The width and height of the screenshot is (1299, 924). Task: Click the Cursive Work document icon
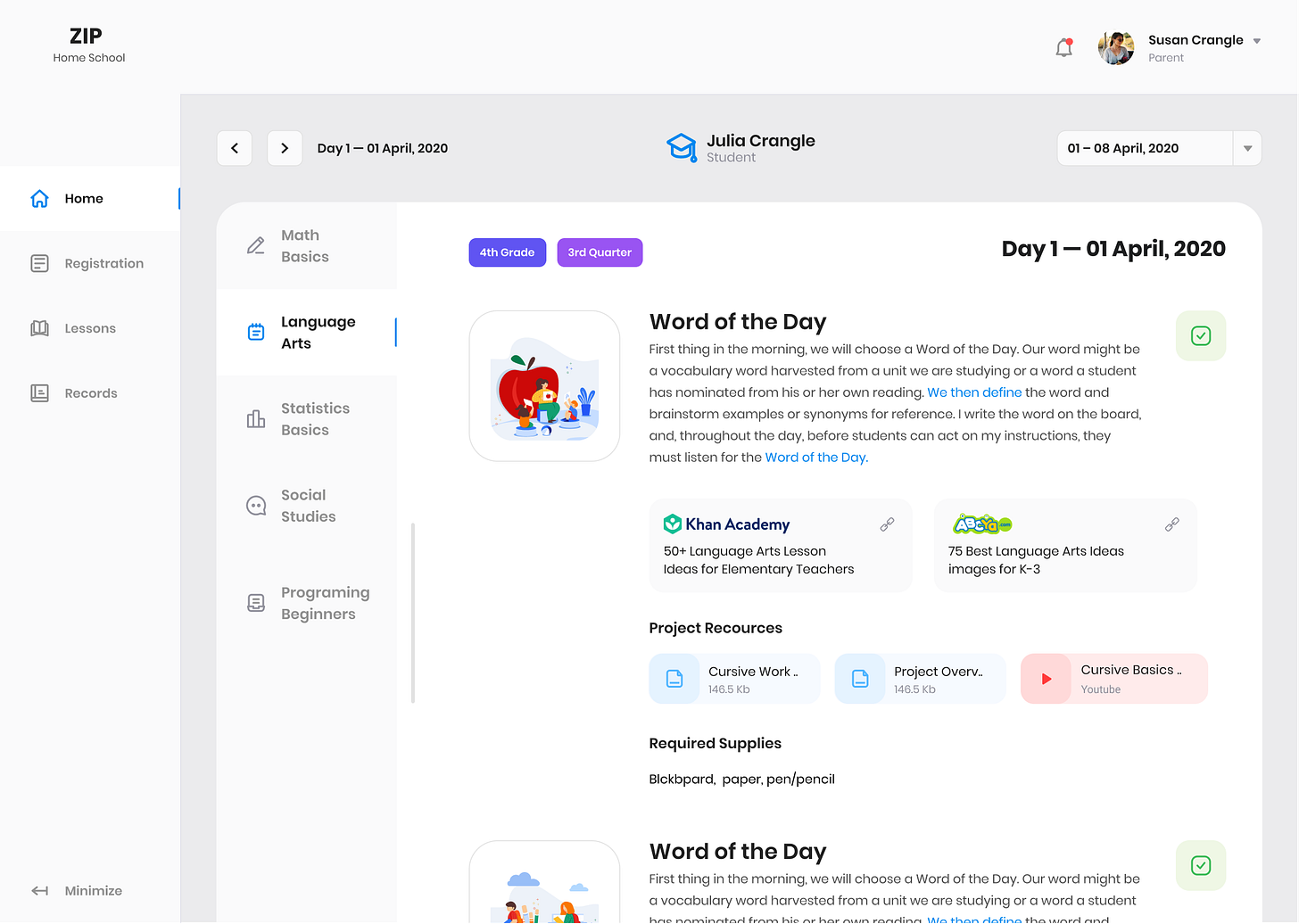click(674, 680)
